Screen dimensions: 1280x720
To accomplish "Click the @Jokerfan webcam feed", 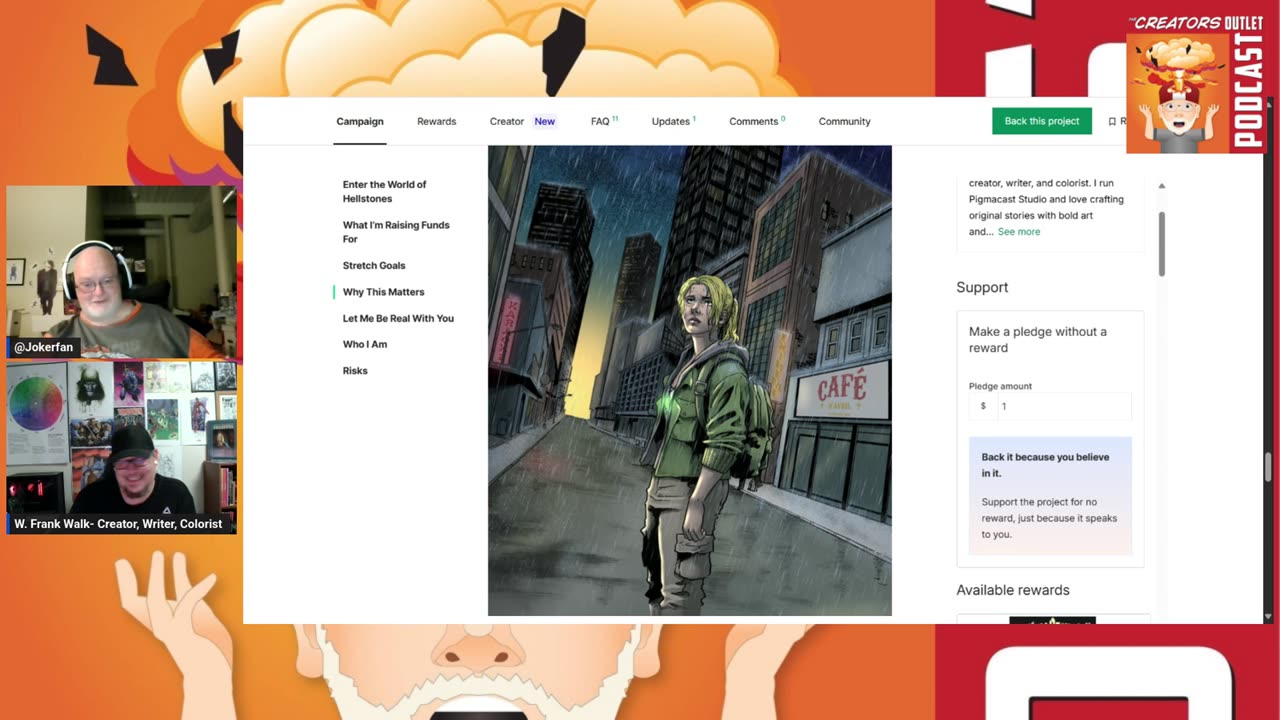I will tap(122, 272).
